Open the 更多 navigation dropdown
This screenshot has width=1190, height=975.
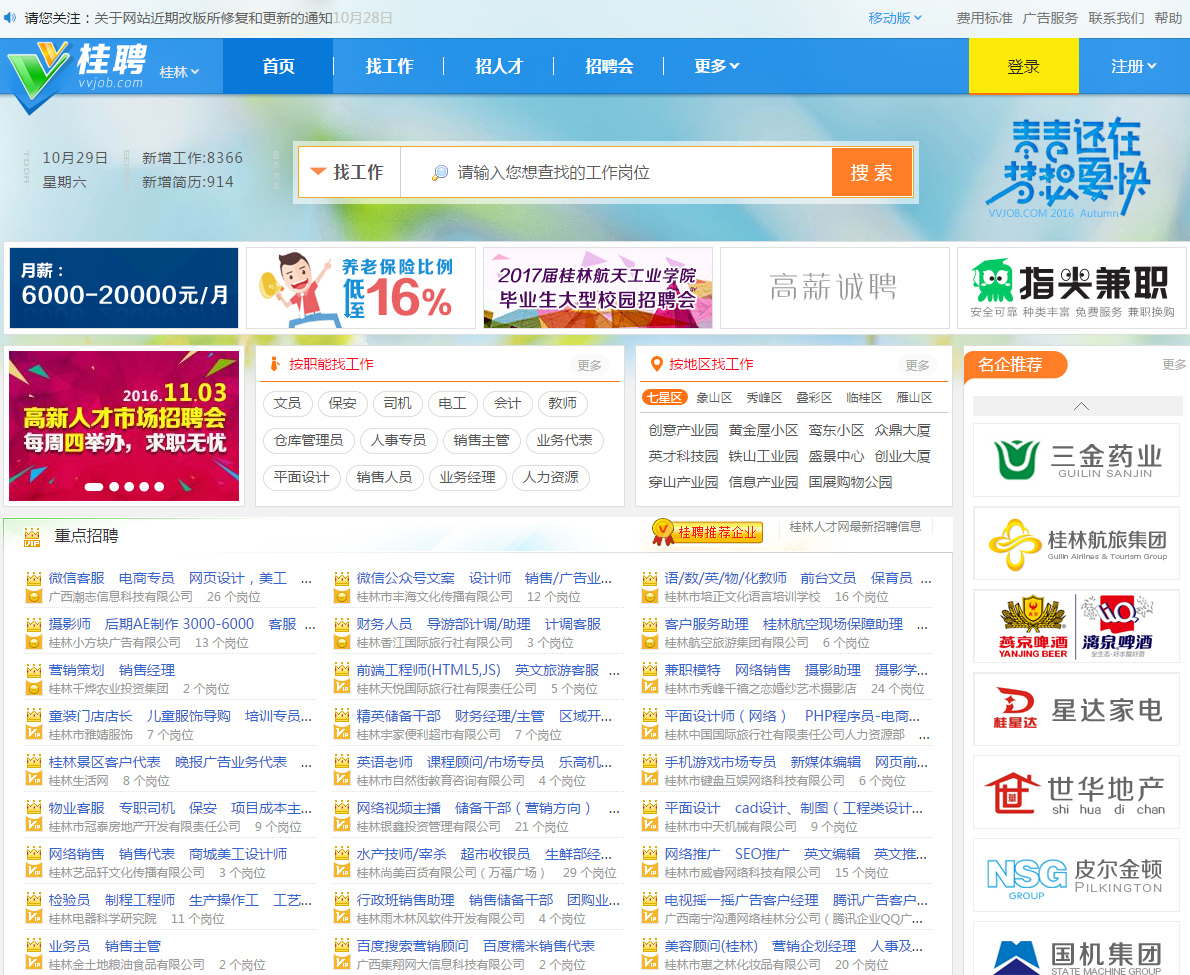tap(716, 66)
